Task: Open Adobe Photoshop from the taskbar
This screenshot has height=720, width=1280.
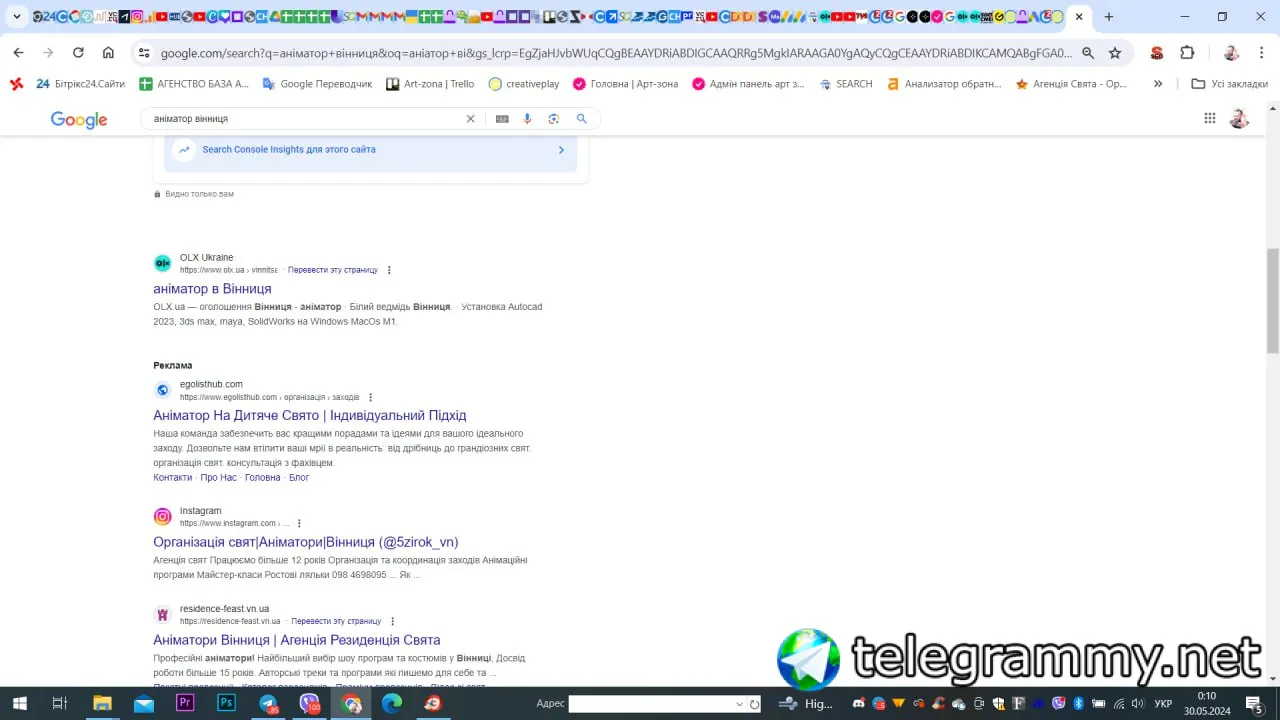Action: [x=227, y=703]
